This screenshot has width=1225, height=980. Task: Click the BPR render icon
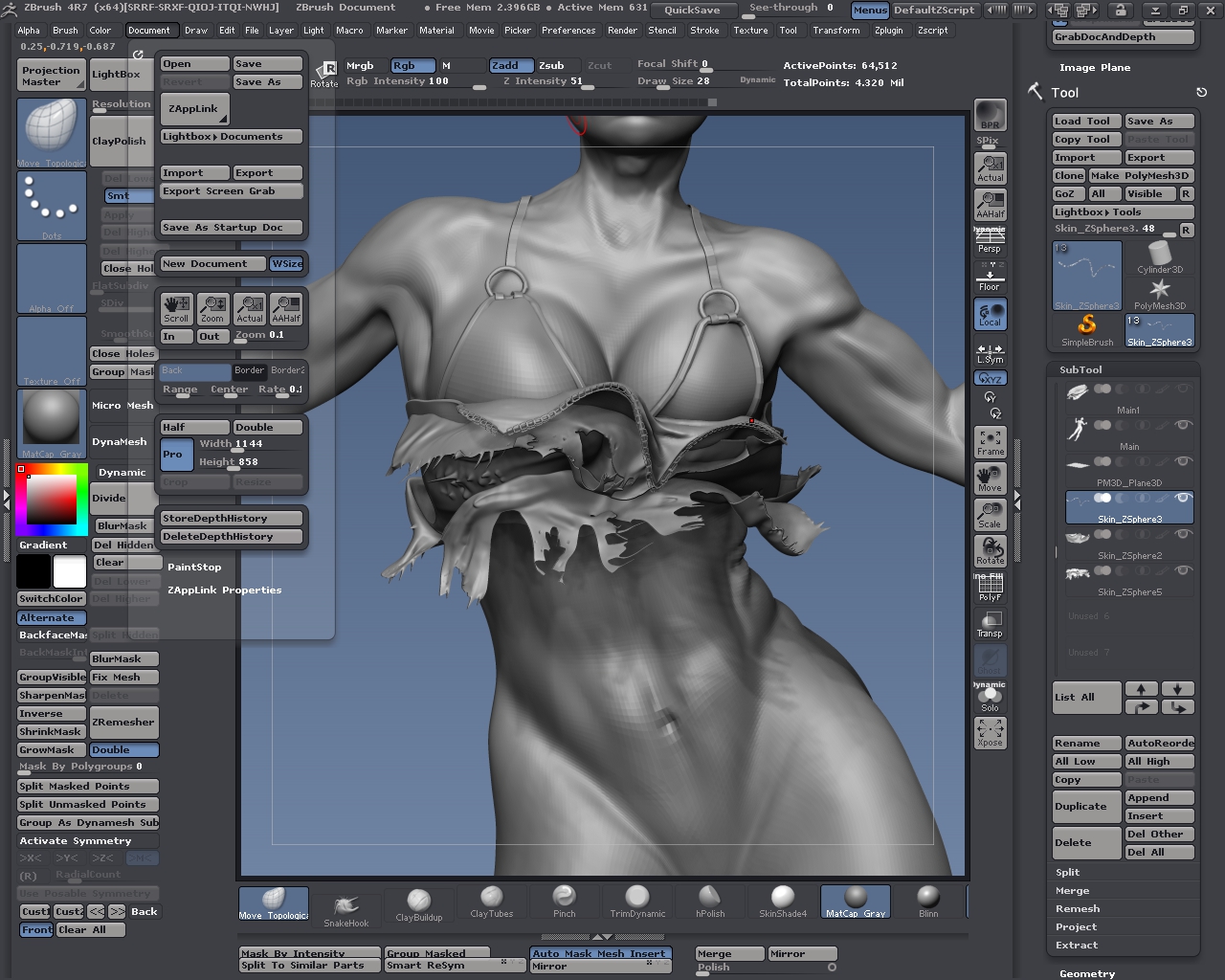coord(990,115)
